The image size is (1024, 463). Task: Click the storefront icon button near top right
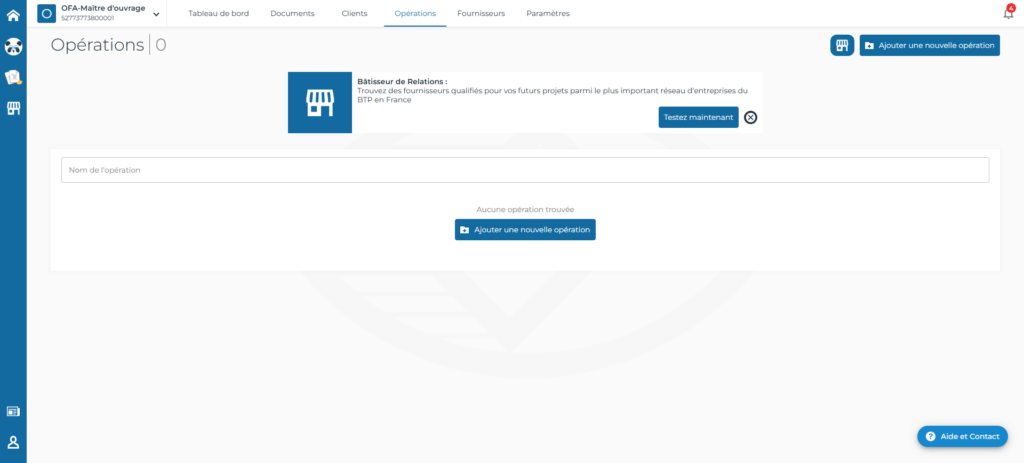tap(842, 46)
